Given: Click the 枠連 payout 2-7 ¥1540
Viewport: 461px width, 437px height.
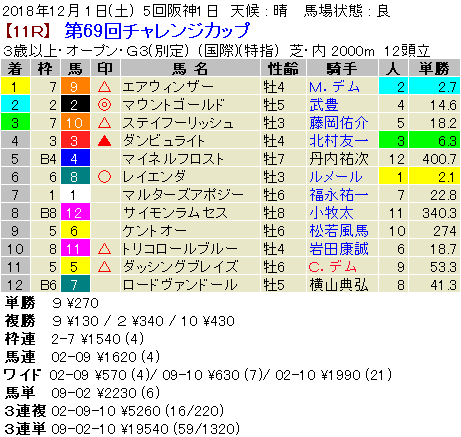Looking at the screenshot, I should tap(97, 339).
